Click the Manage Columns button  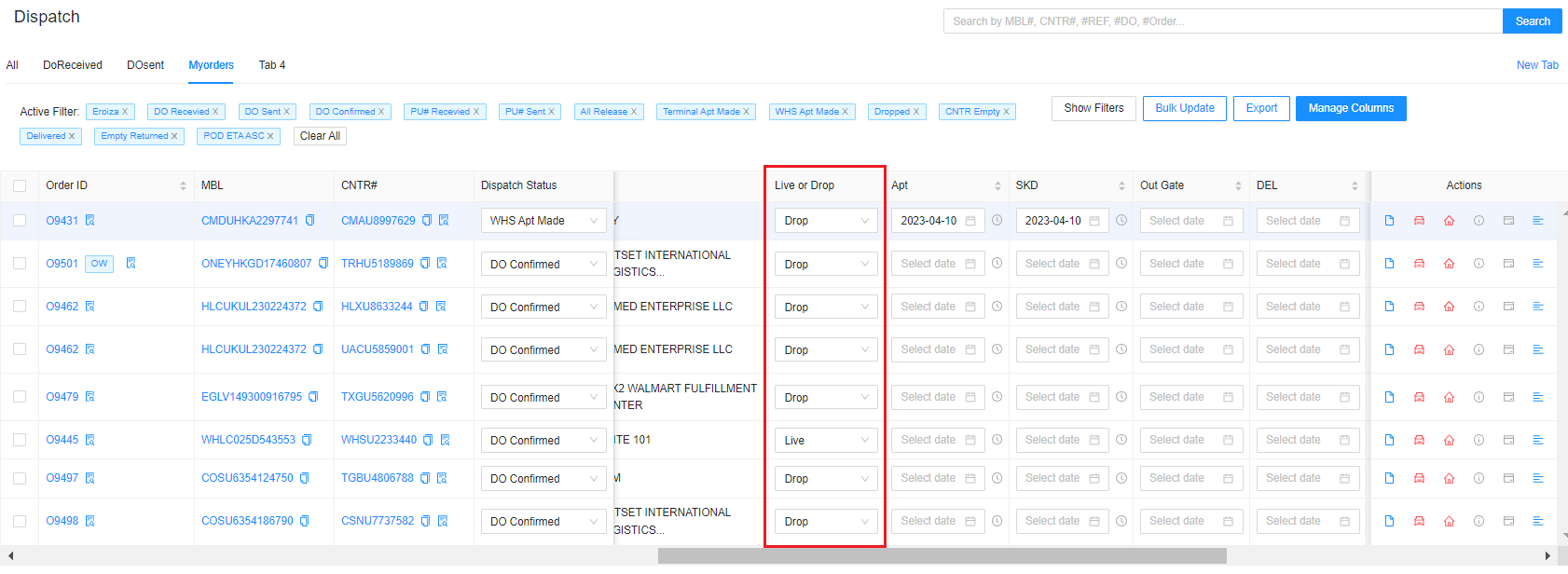pos(1350,108)
